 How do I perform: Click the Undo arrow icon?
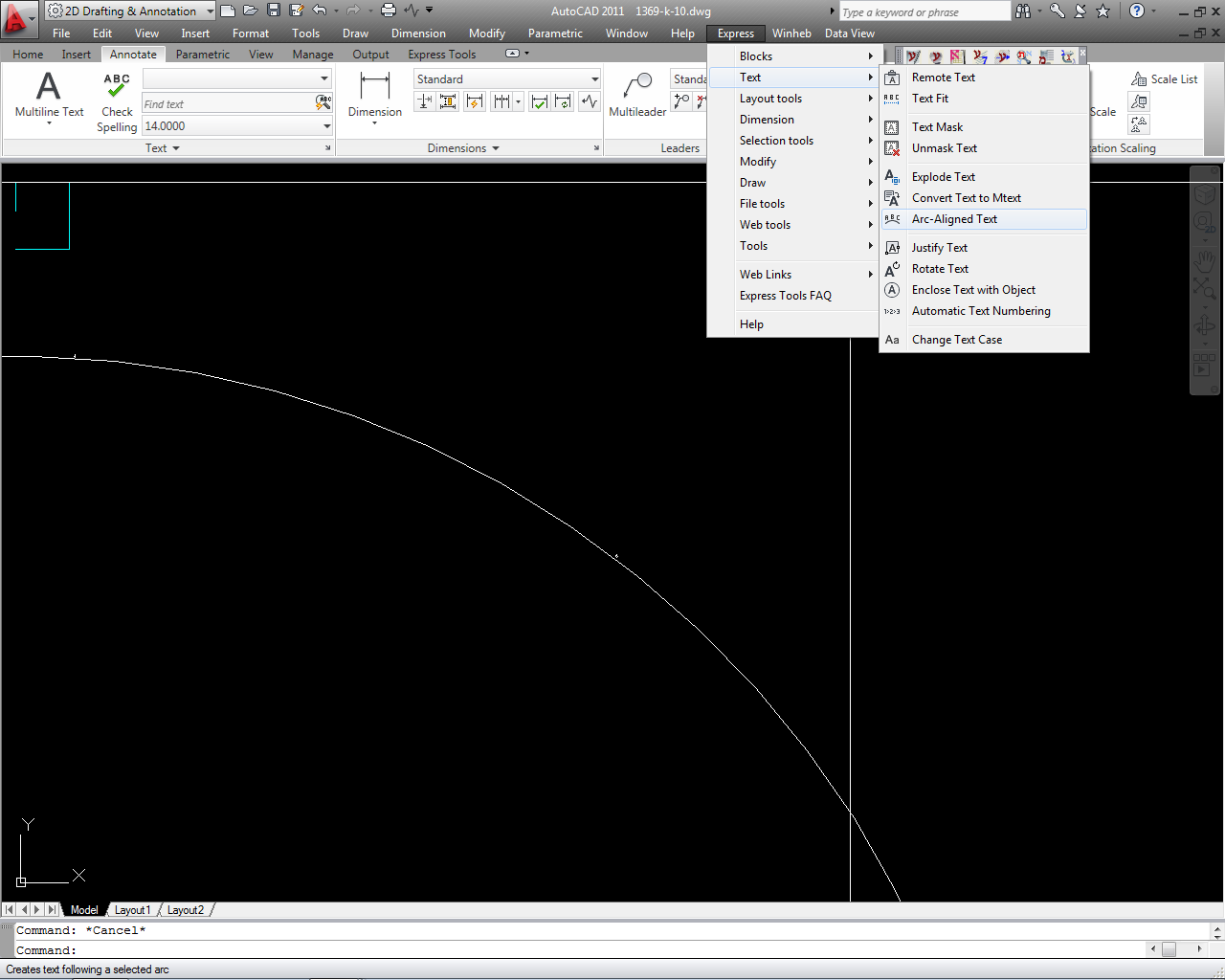[x=320, y=11]
